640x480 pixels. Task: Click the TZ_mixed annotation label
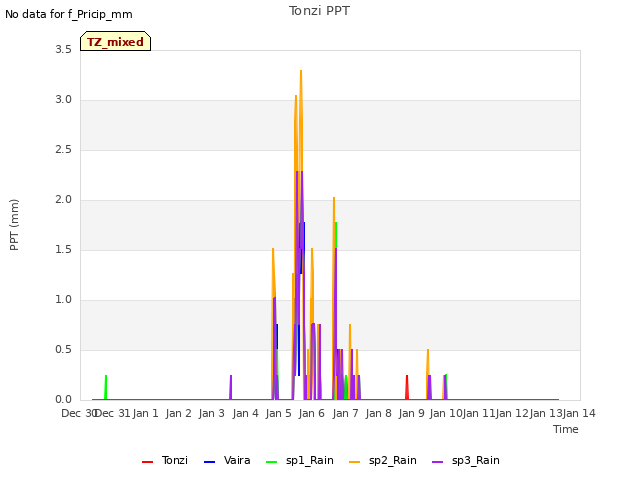pos(116,41)
